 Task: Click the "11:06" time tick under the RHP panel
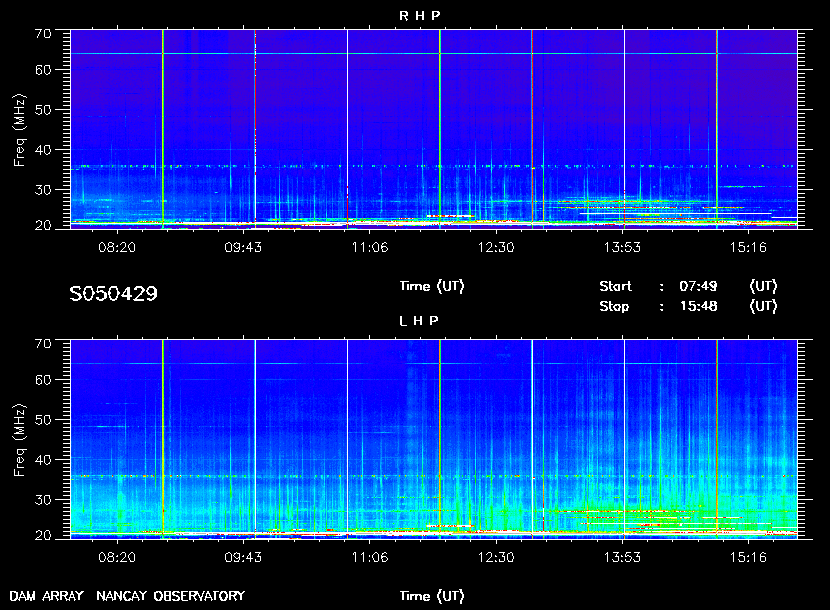[x=370, y=247]
